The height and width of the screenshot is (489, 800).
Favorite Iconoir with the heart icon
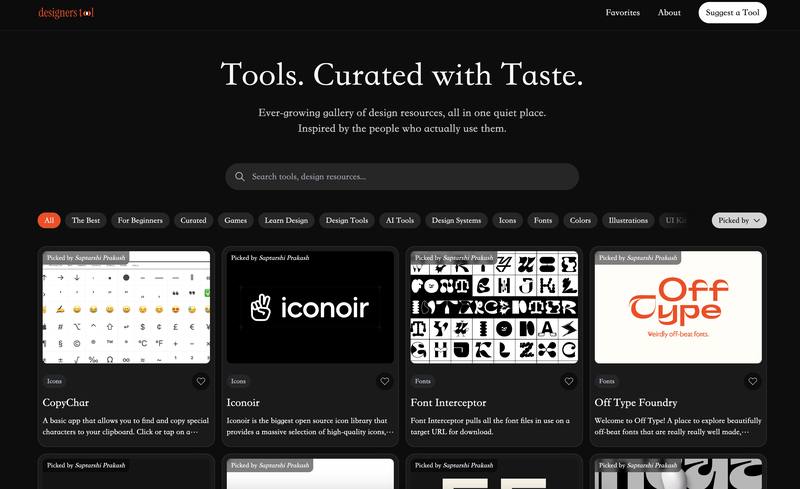[385, 381]
